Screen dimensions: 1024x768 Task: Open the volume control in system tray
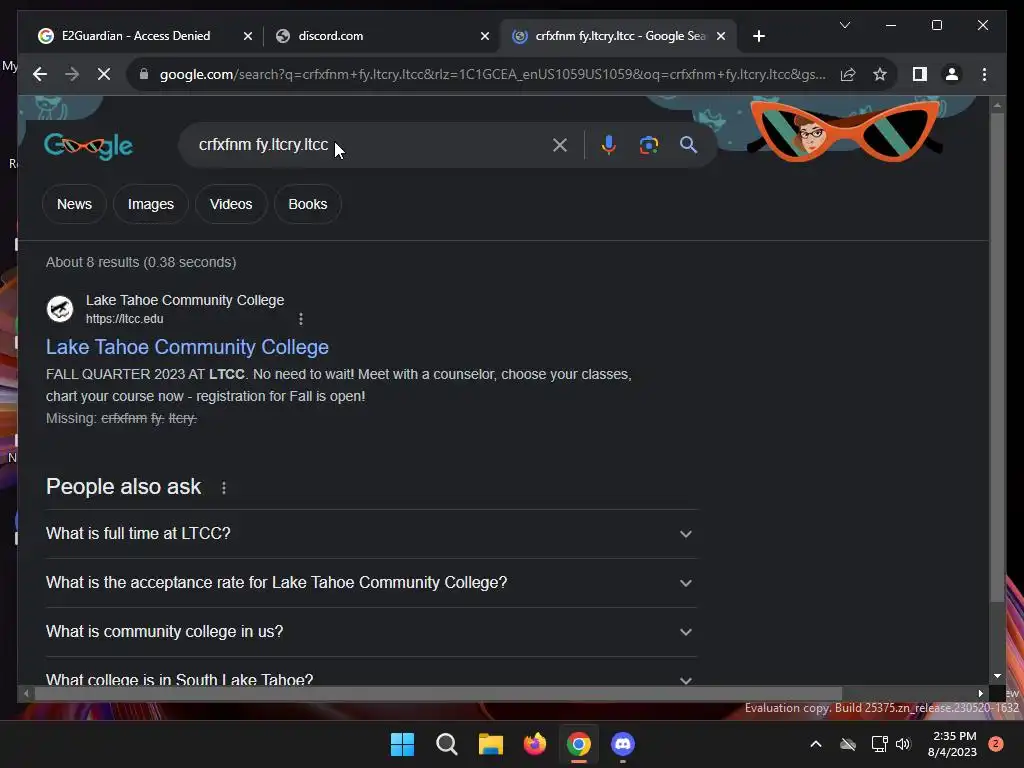tap(903, 744)
